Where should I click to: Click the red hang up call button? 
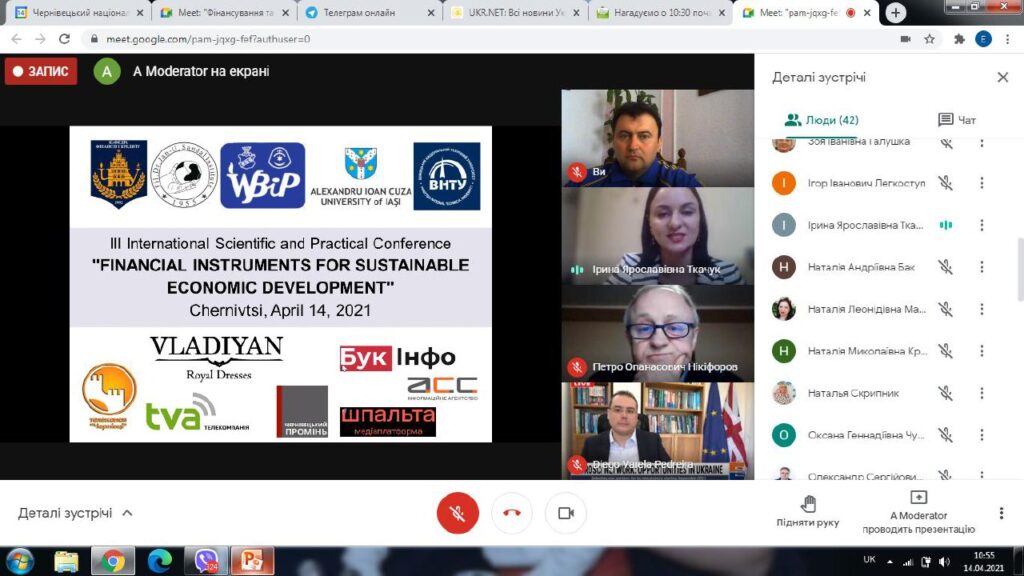coord(512,513)
